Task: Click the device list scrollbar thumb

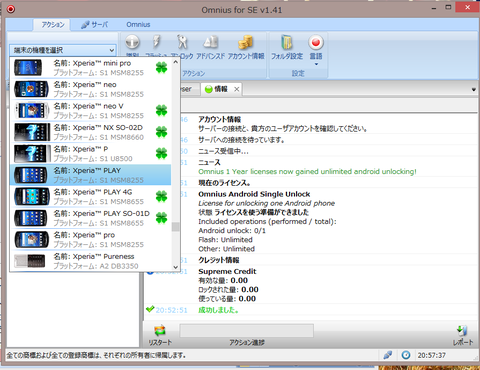Action: (175, 227)
